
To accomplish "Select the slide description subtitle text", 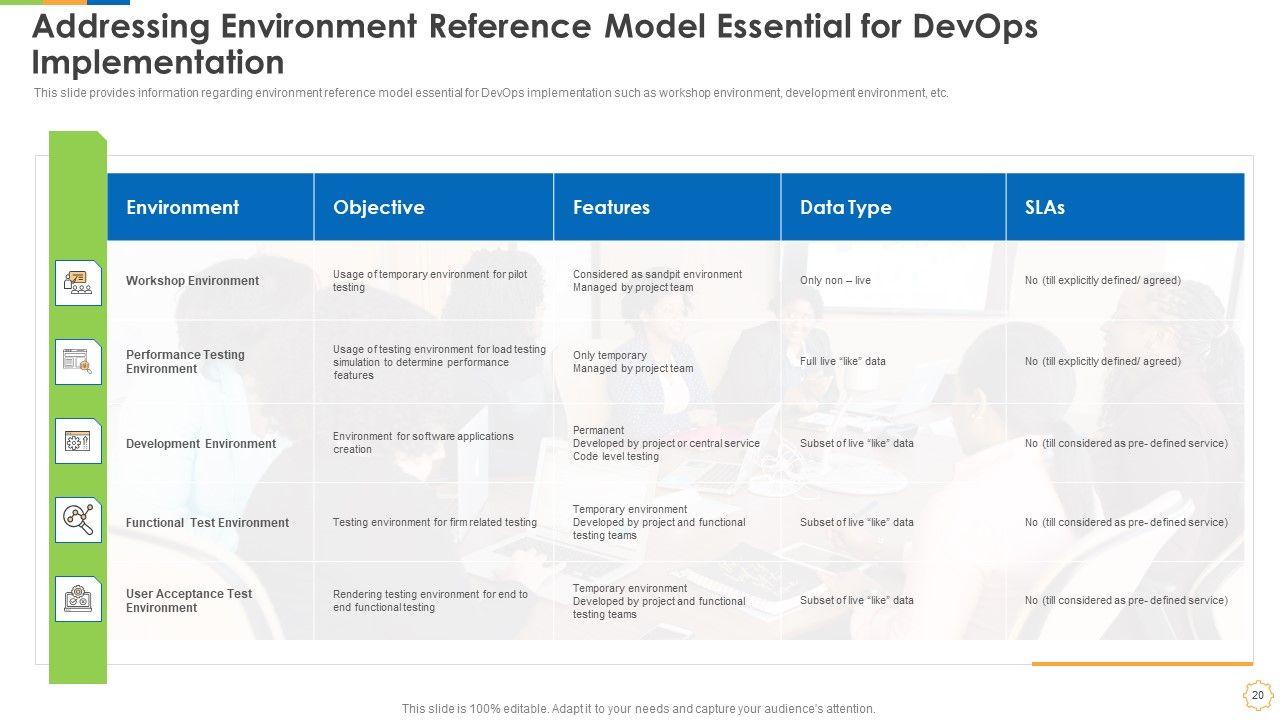I will pos(491,93).
